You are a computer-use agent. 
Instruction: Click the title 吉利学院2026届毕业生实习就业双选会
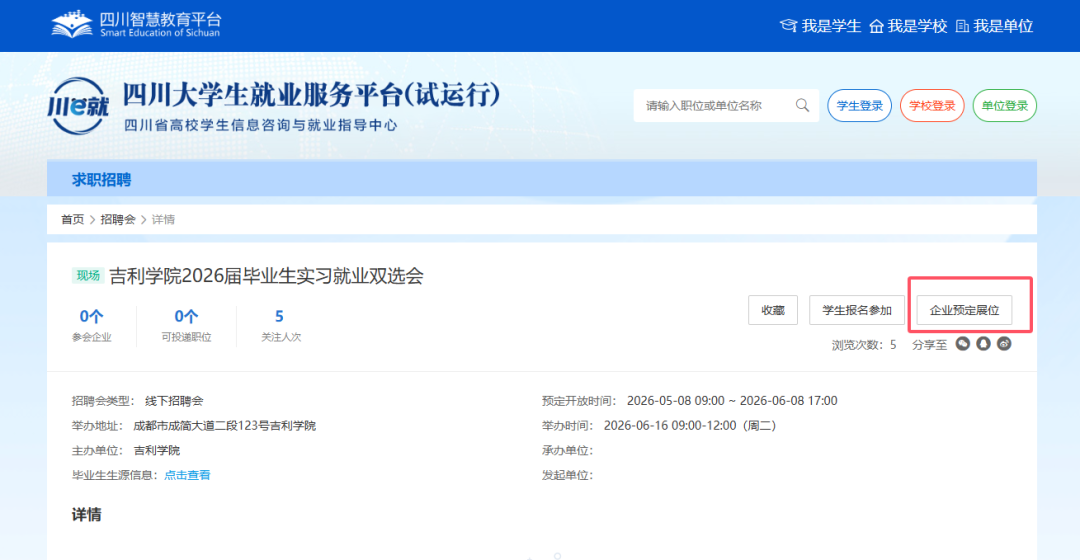[267, 276]
